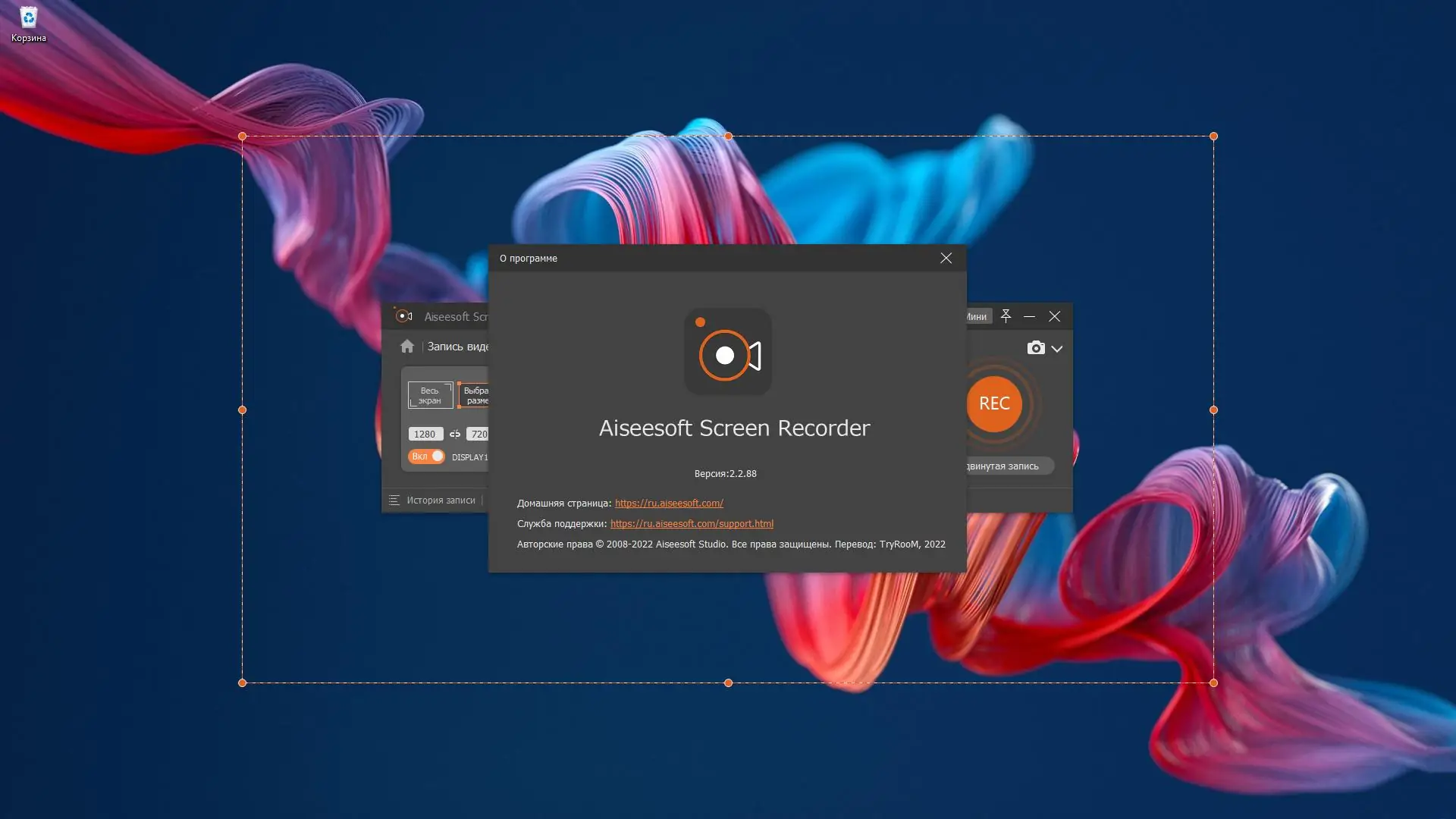This screenshot has height=819, width=1456.
Task: Switch to the 'История записи' tab
Action: 441,500
